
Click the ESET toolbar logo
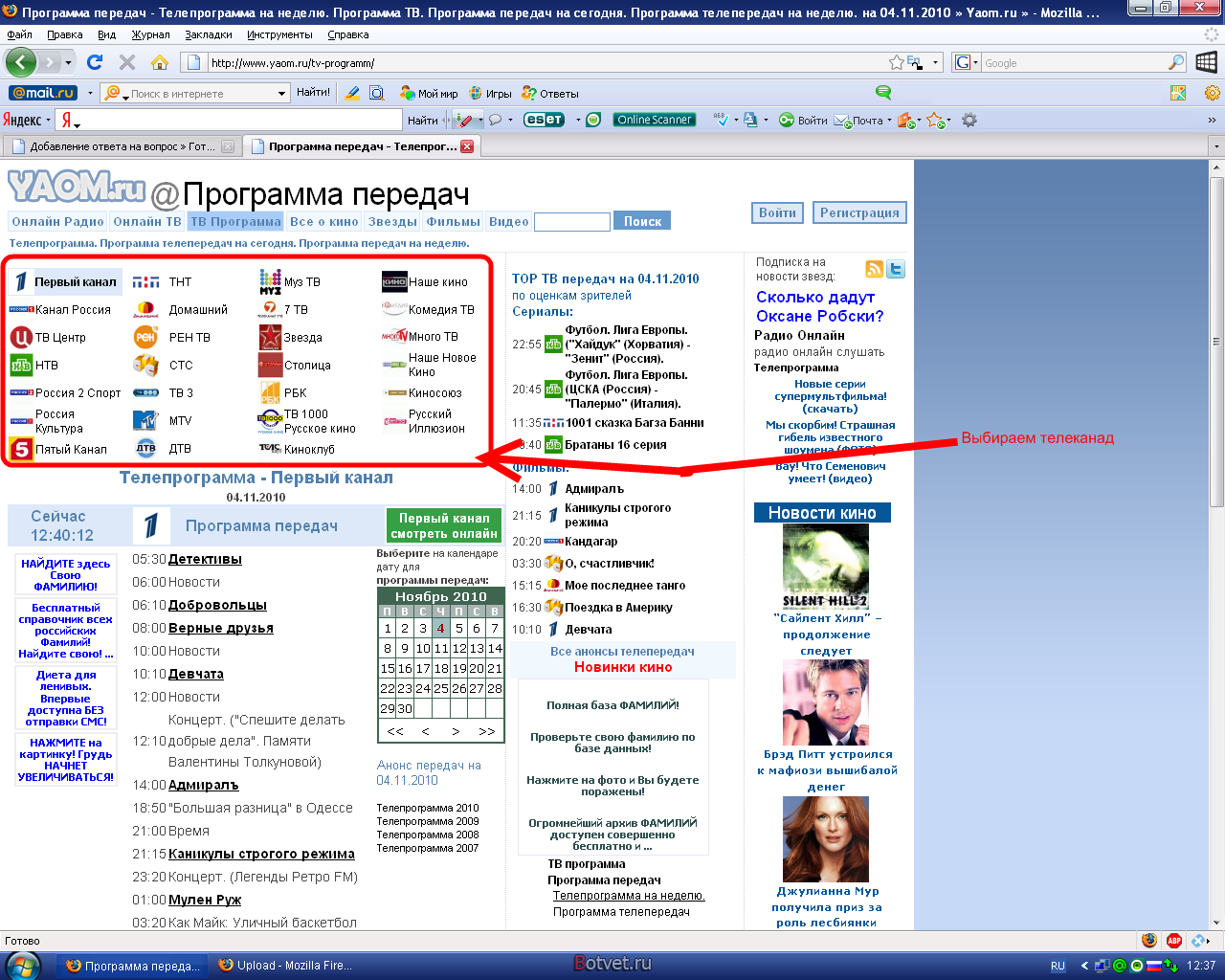tap(544, 120)
